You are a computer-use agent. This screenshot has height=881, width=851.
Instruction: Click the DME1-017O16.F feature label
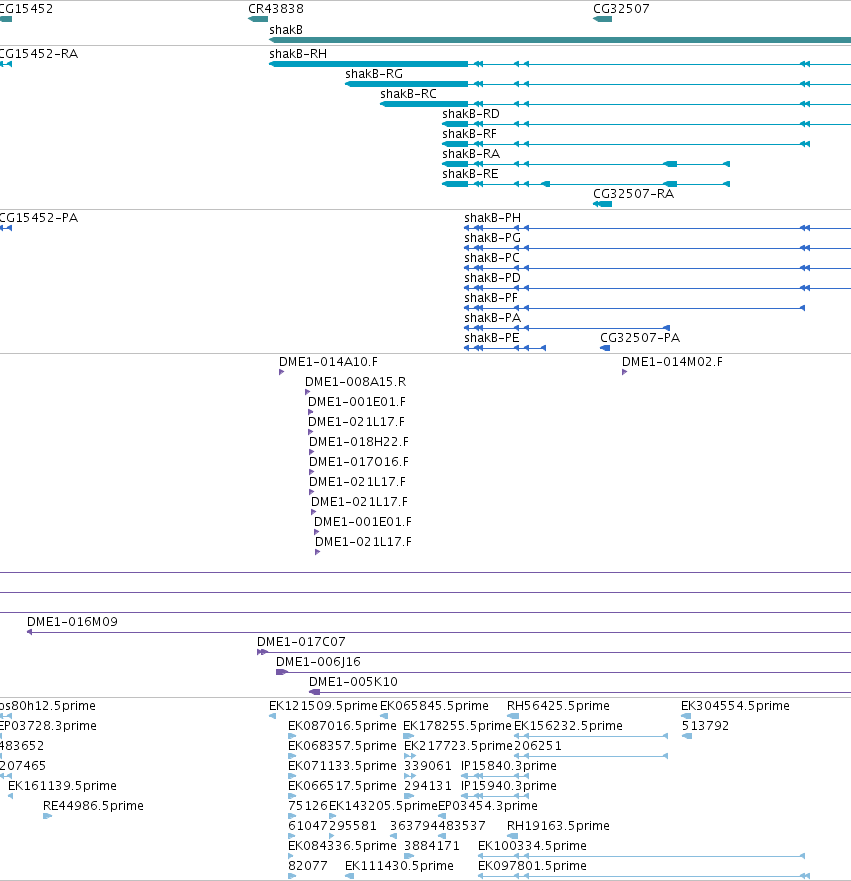click(359, 462)
